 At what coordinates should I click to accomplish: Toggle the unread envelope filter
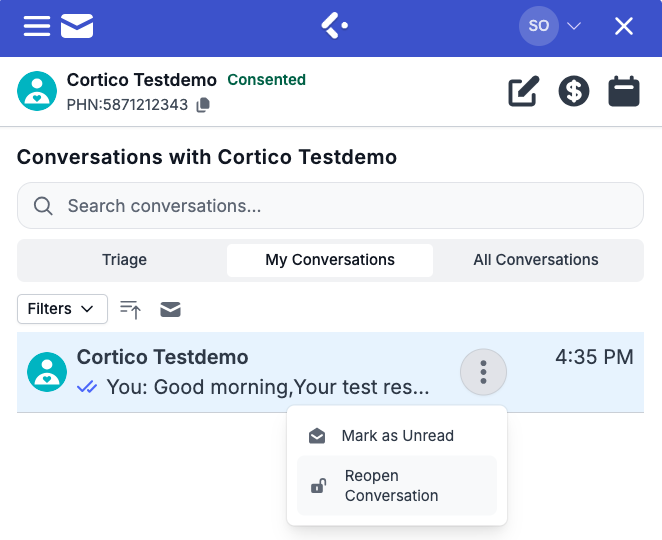coord(170,310)
